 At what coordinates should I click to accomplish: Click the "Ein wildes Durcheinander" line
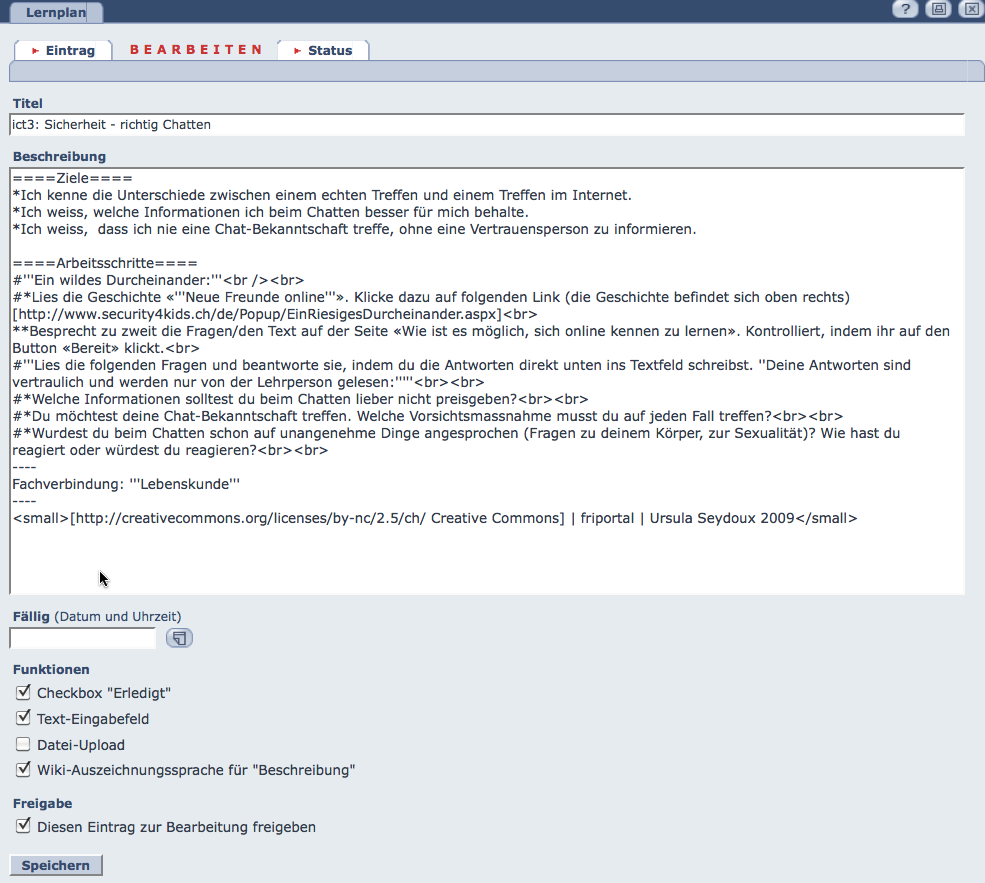point(158,280)
